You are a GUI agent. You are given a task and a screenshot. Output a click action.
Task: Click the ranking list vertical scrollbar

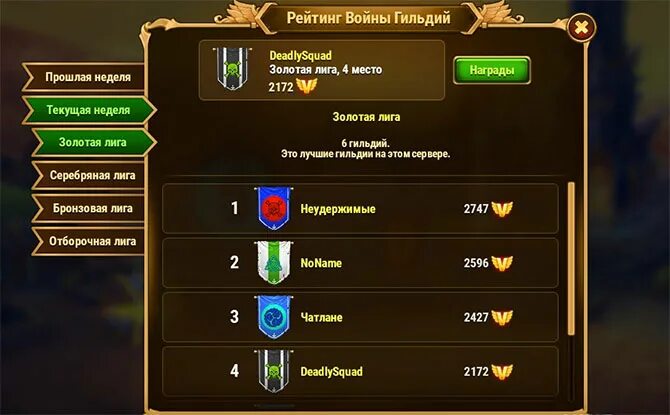(571, 258)
